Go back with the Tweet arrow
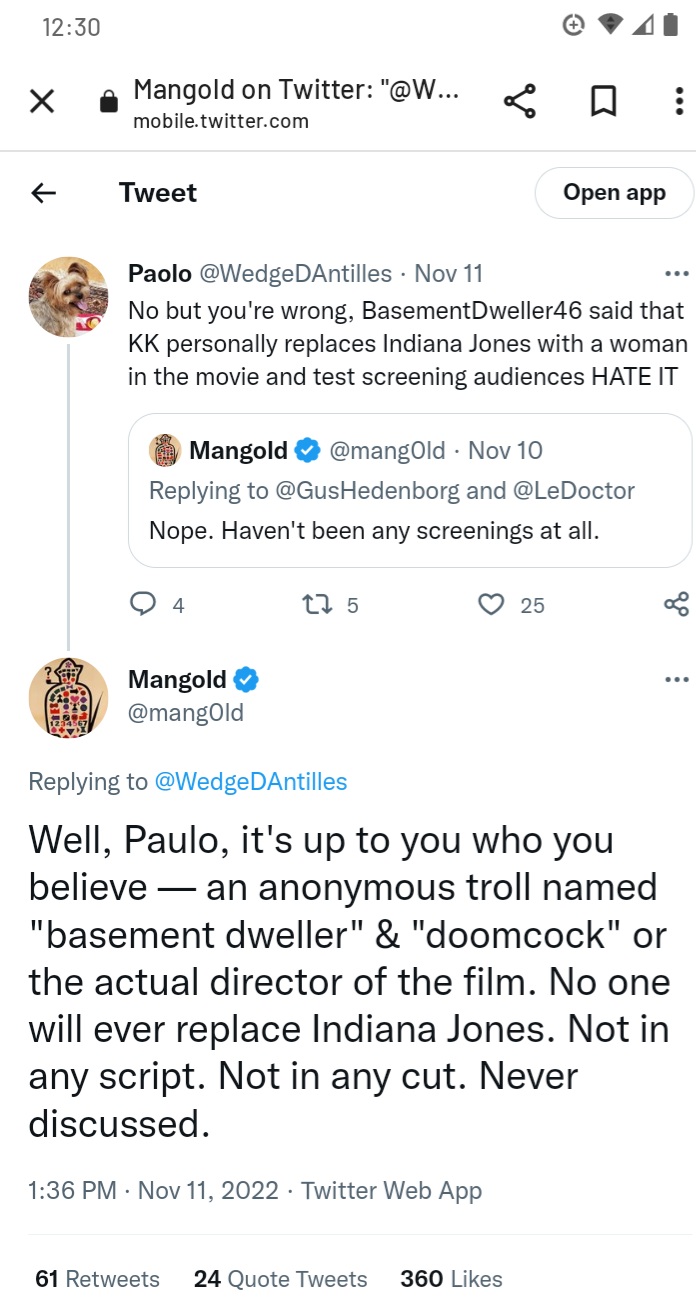 pos(44,193)
